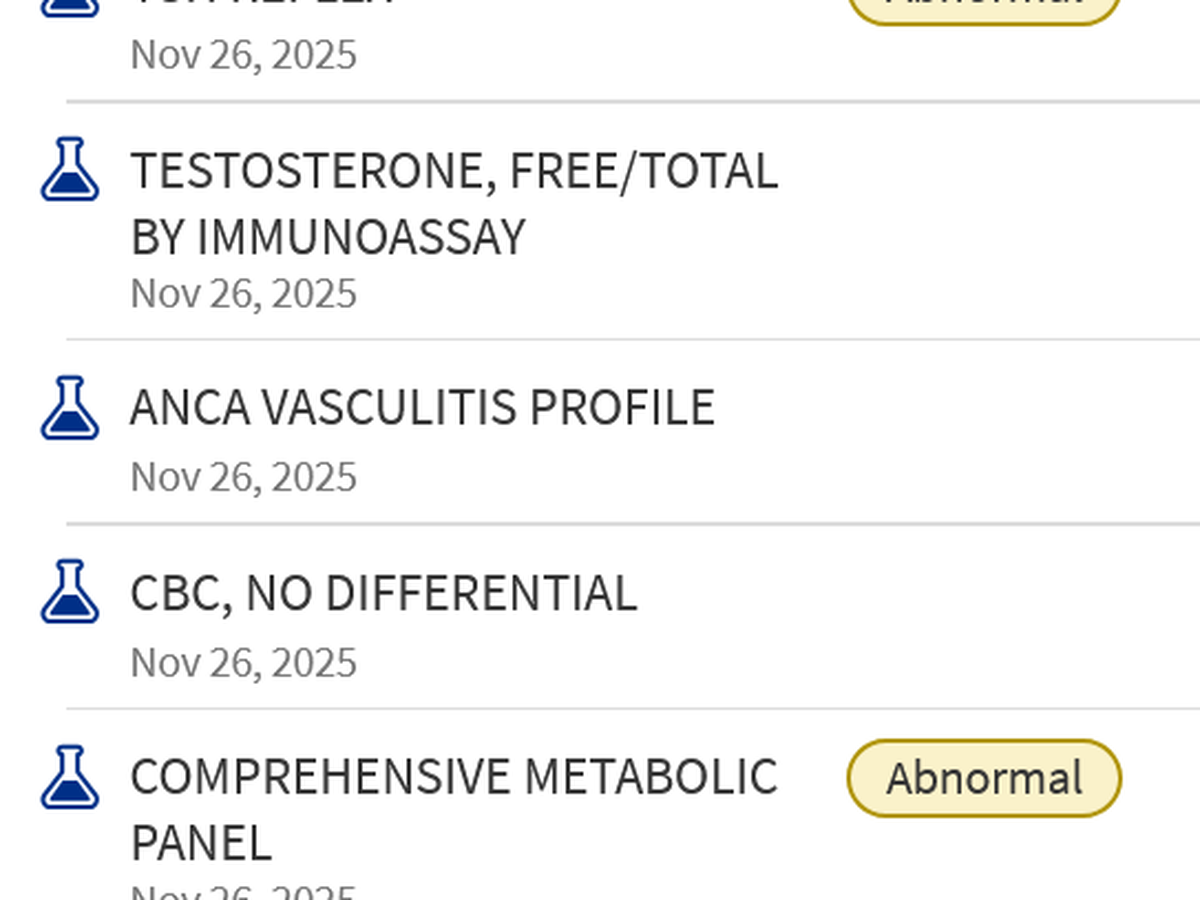
Task: Click the BY IMMUNOASSAY text line
Action: tap(328, 237)
